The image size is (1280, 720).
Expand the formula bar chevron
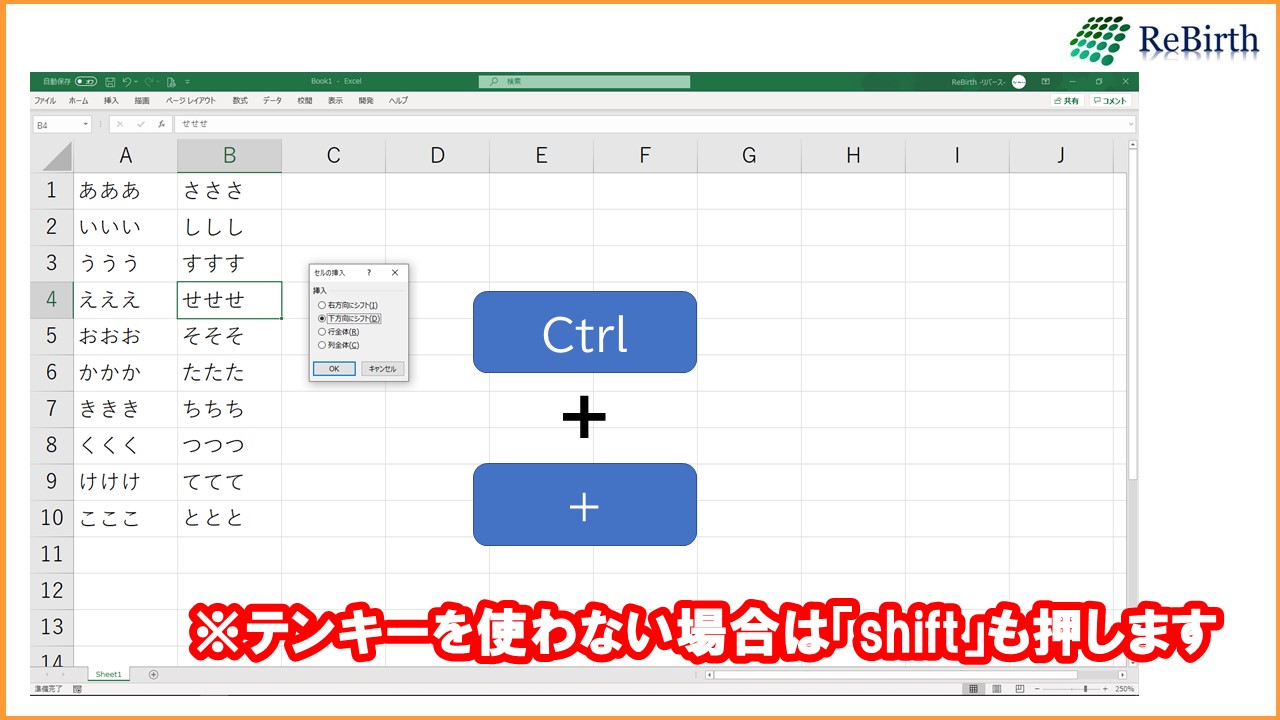(x=1131, y=124)
